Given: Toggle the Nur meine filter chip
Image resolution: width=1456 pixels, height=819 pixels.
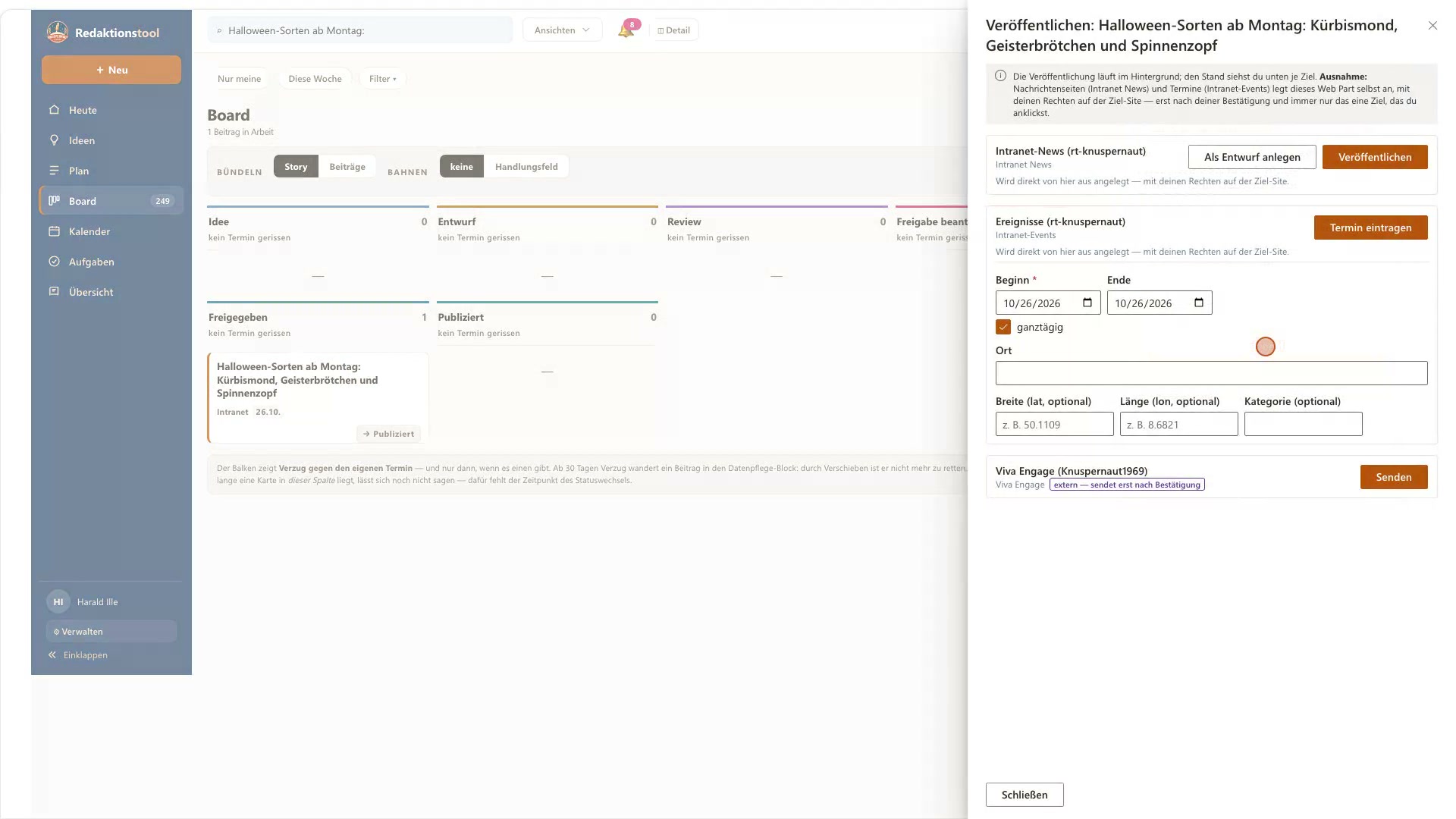Looking at the screenshot, I should click(x=239, y=79).
